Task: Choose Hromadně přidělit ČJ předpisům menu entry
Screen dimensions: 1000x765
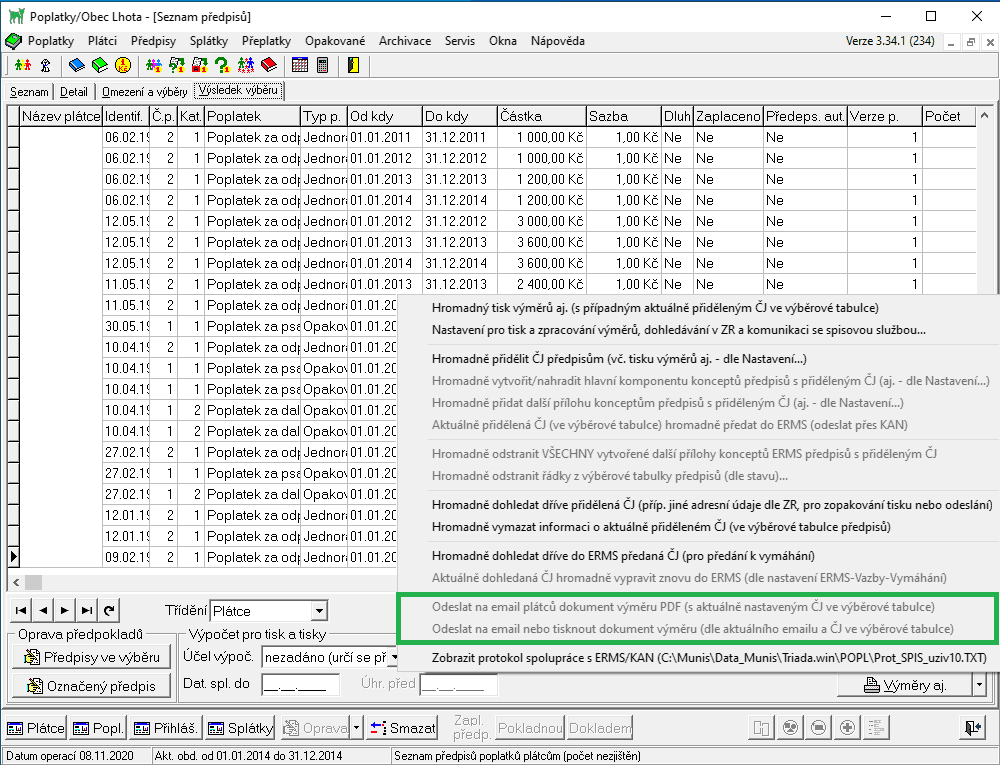Action: (618, 358)
